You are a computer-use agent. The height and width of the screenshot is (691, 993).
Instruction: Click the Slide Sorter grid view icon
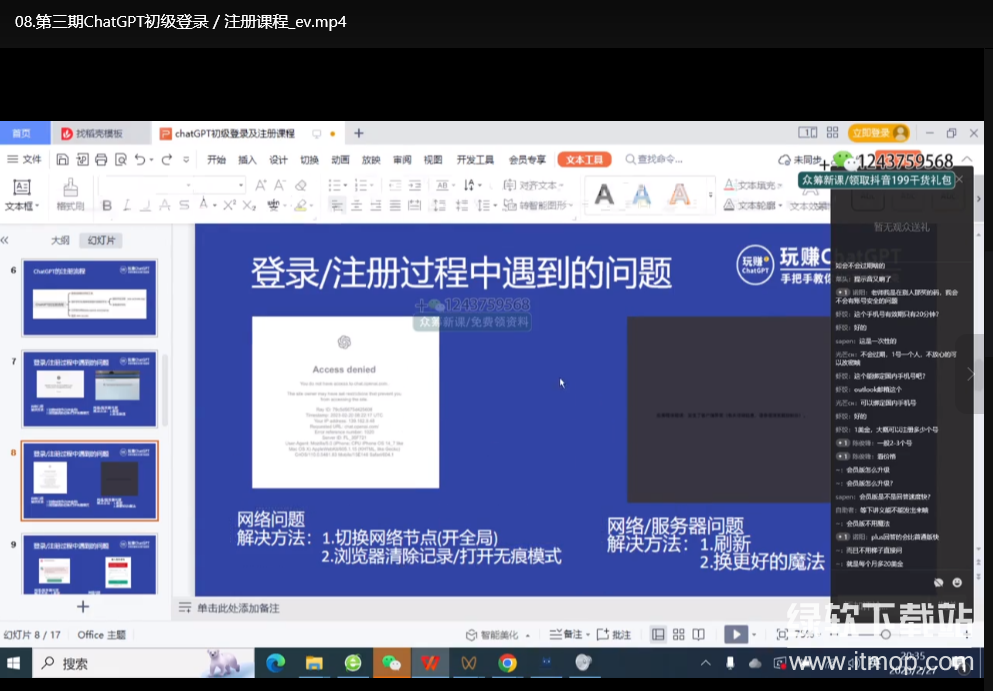coord(679,634)
